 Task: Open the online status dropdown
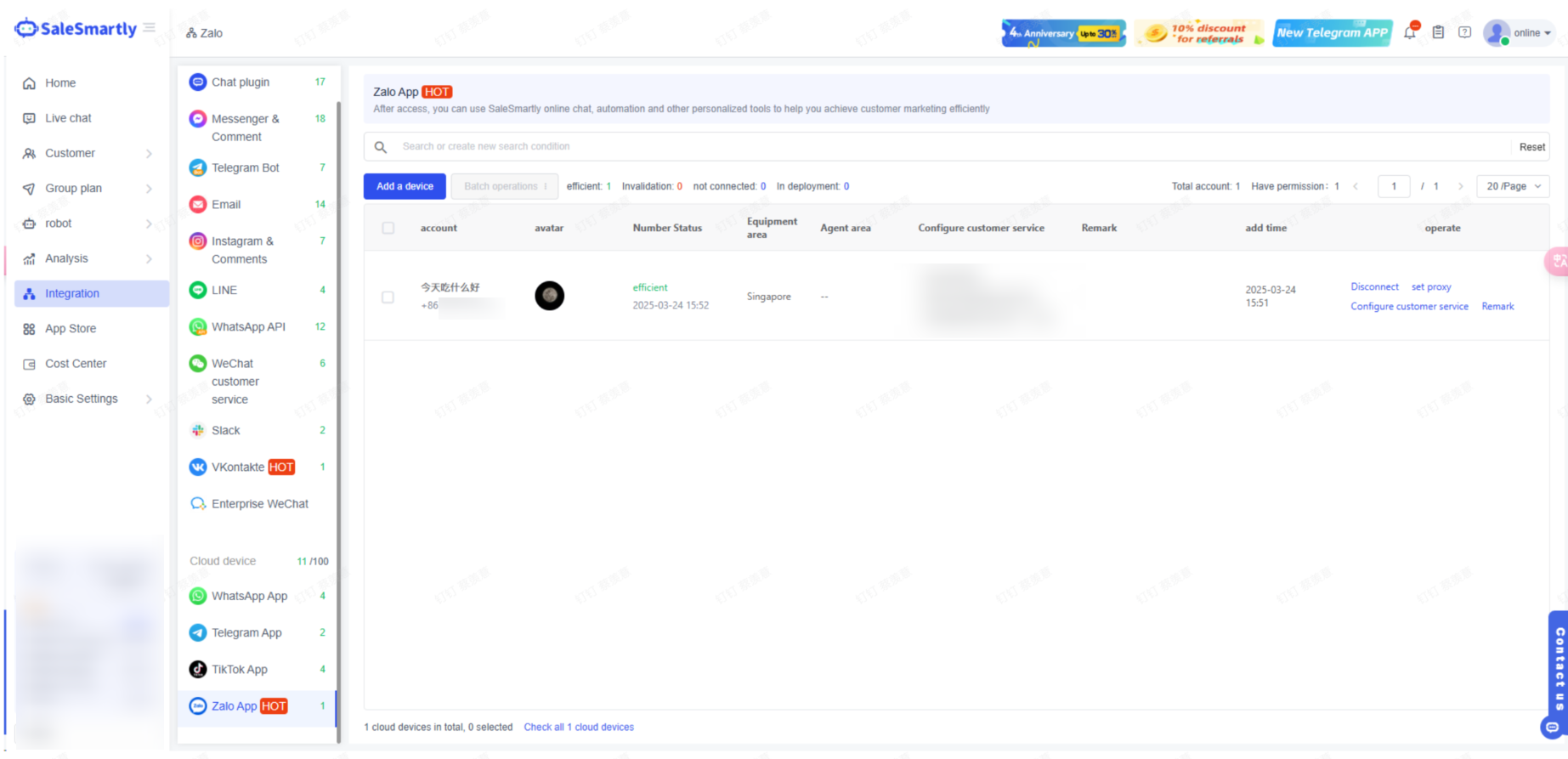pyautogui.click(x=1532, y=33)
